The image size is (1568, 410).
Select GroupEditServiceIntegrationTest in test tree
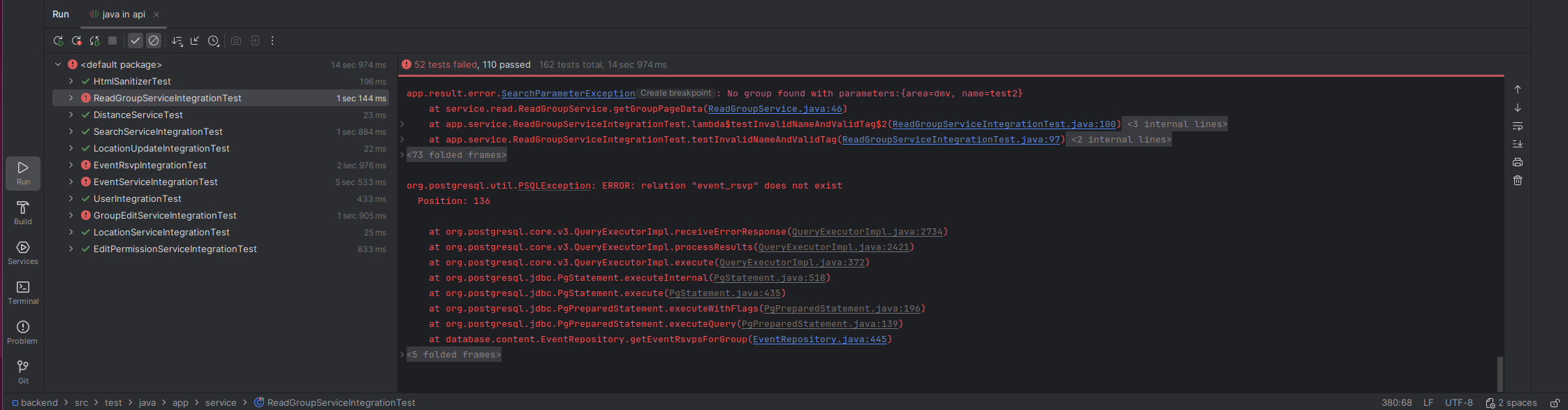point(165,216)
